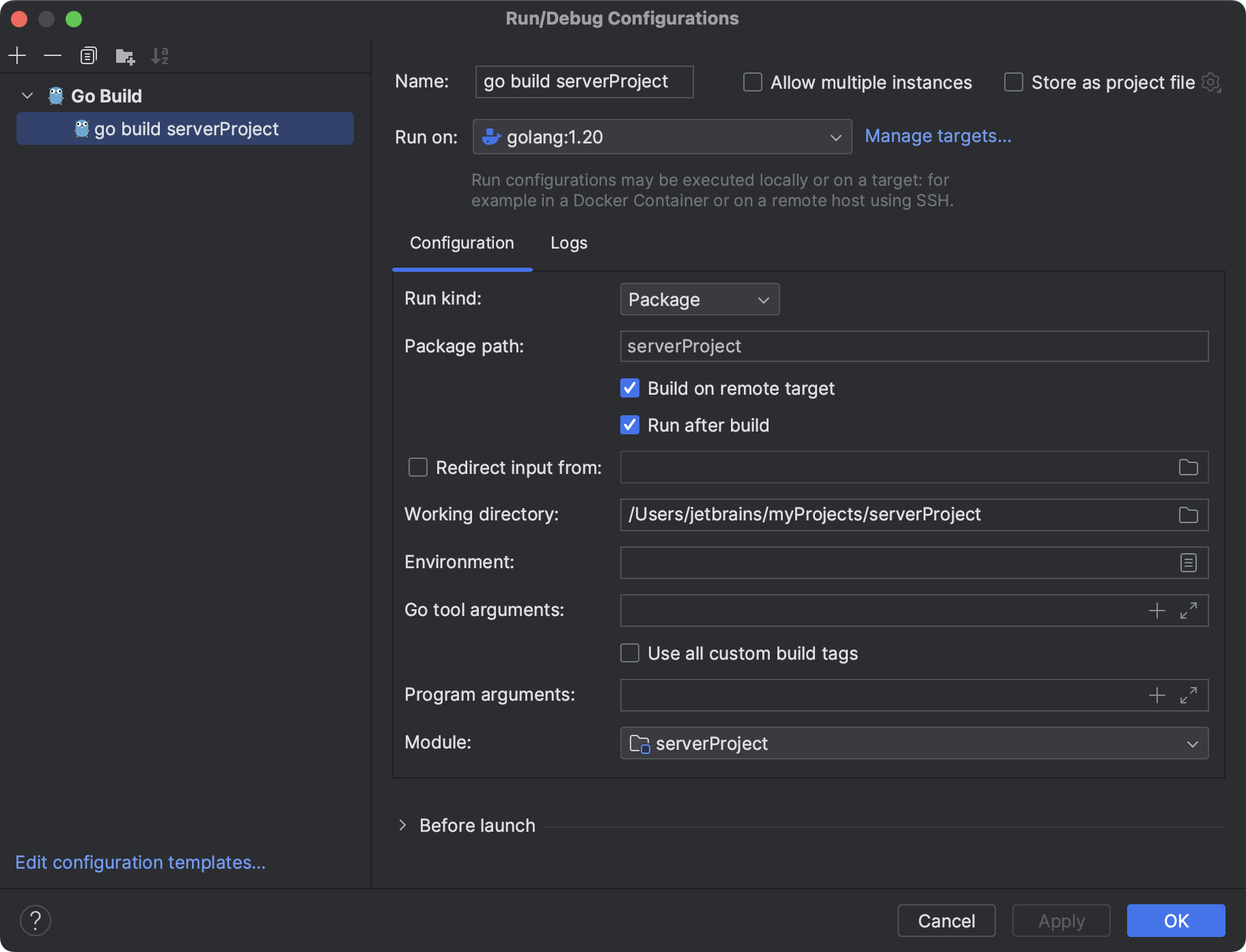Uncheck Build on remote target
The height and width of the screenshot is (952, 1246).
(x=630, y=389)
